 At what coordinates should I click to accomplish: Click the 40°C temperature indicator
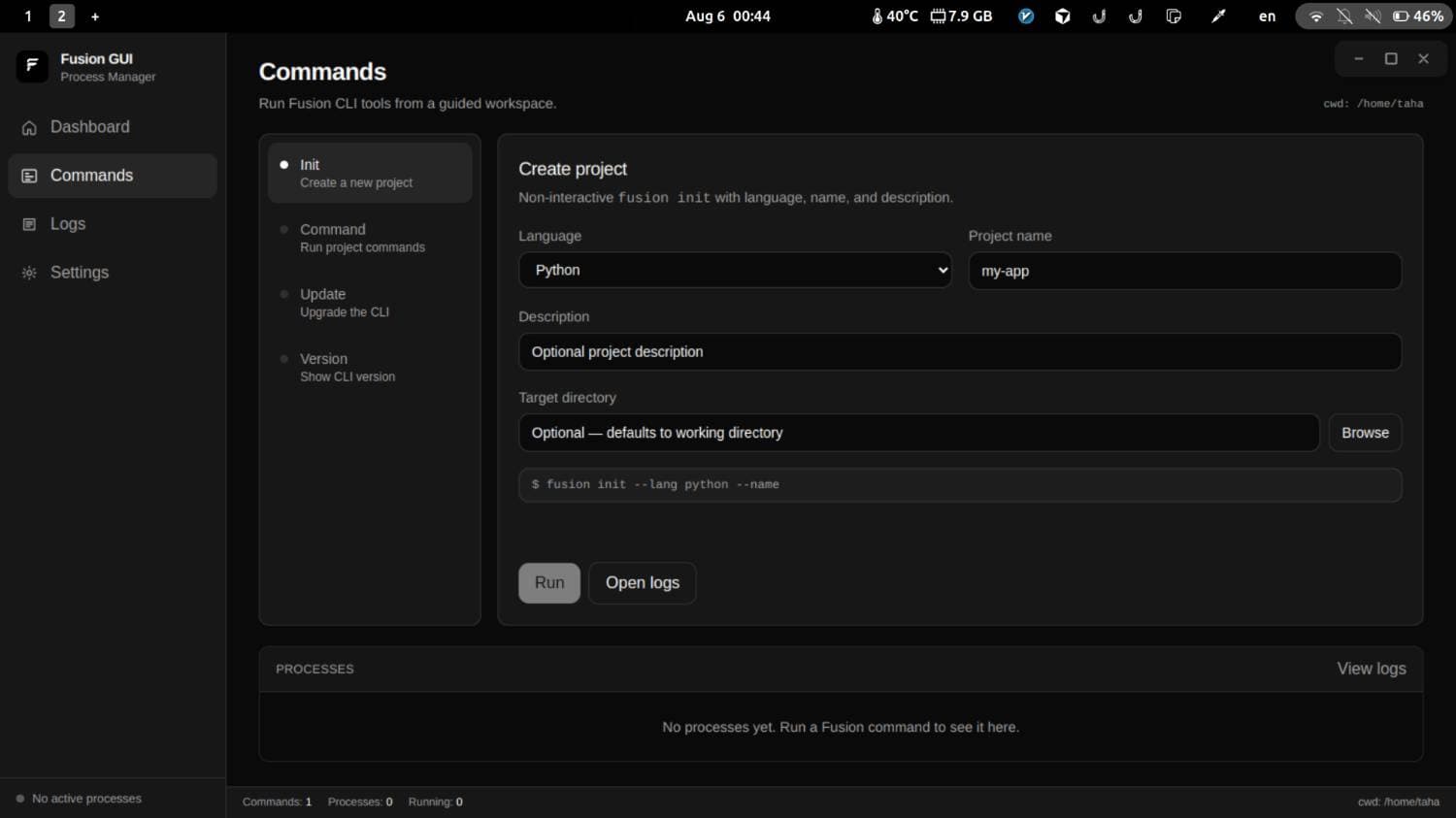(x=894, y=16)
